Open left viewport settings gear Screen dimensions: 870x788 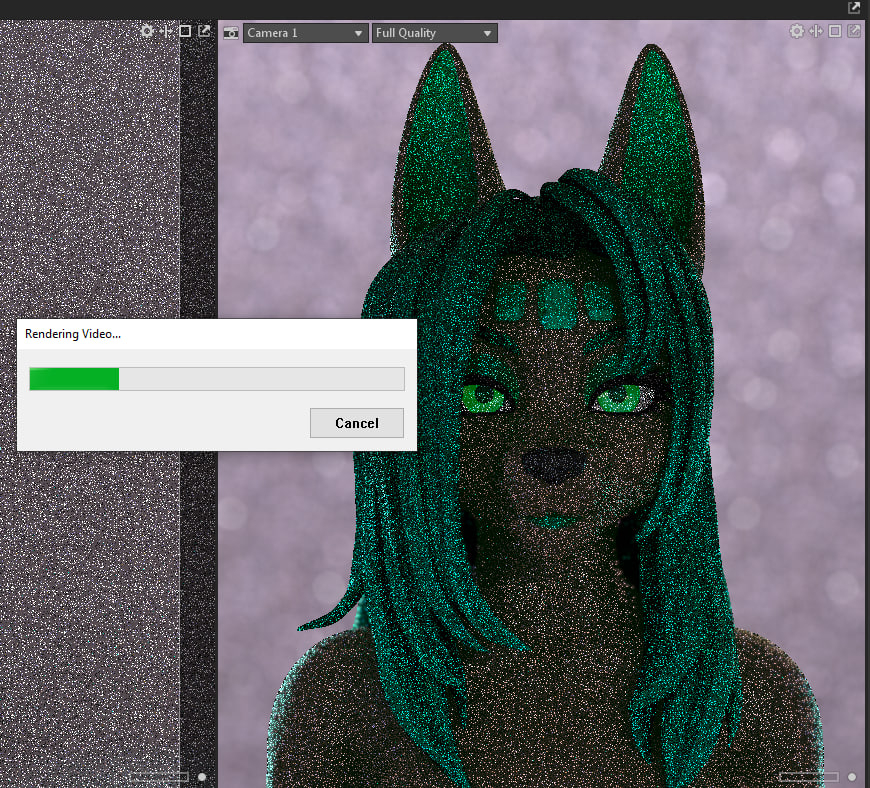point(147,31)
